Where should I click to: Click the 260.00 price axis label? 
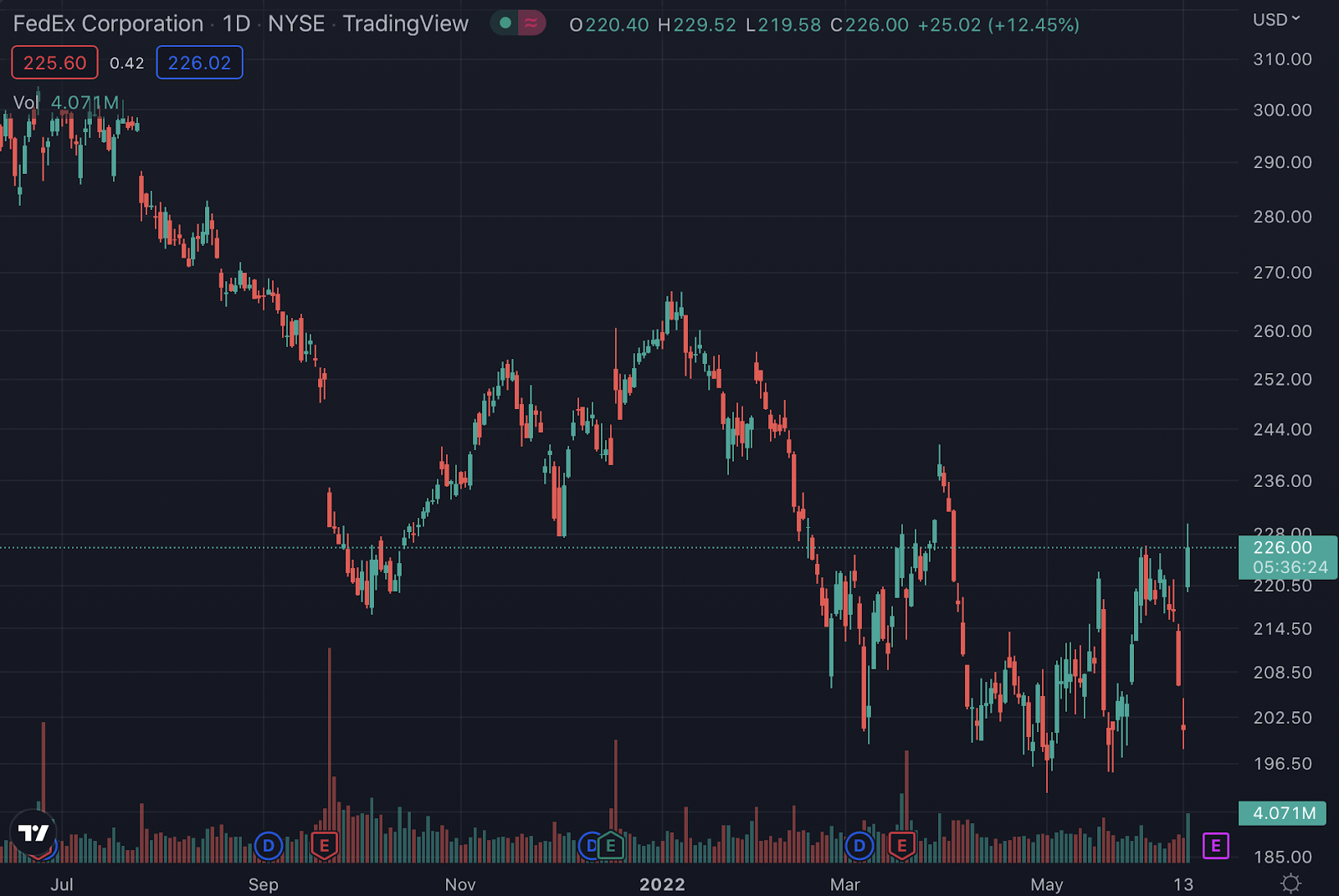[x=1282, y=331]
